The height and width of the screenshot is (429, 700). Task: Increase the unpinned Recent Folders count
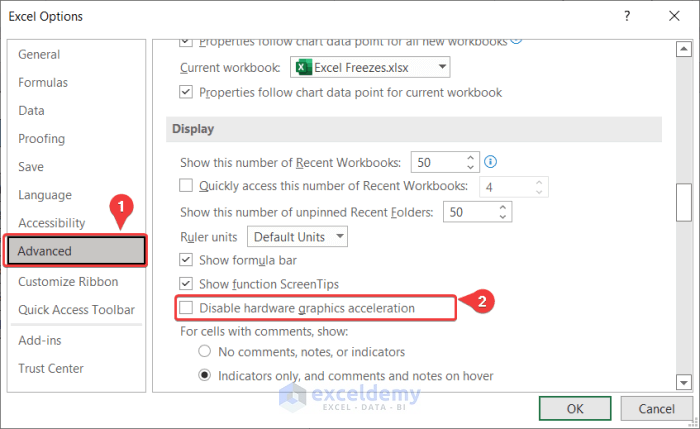click(503, 208)
